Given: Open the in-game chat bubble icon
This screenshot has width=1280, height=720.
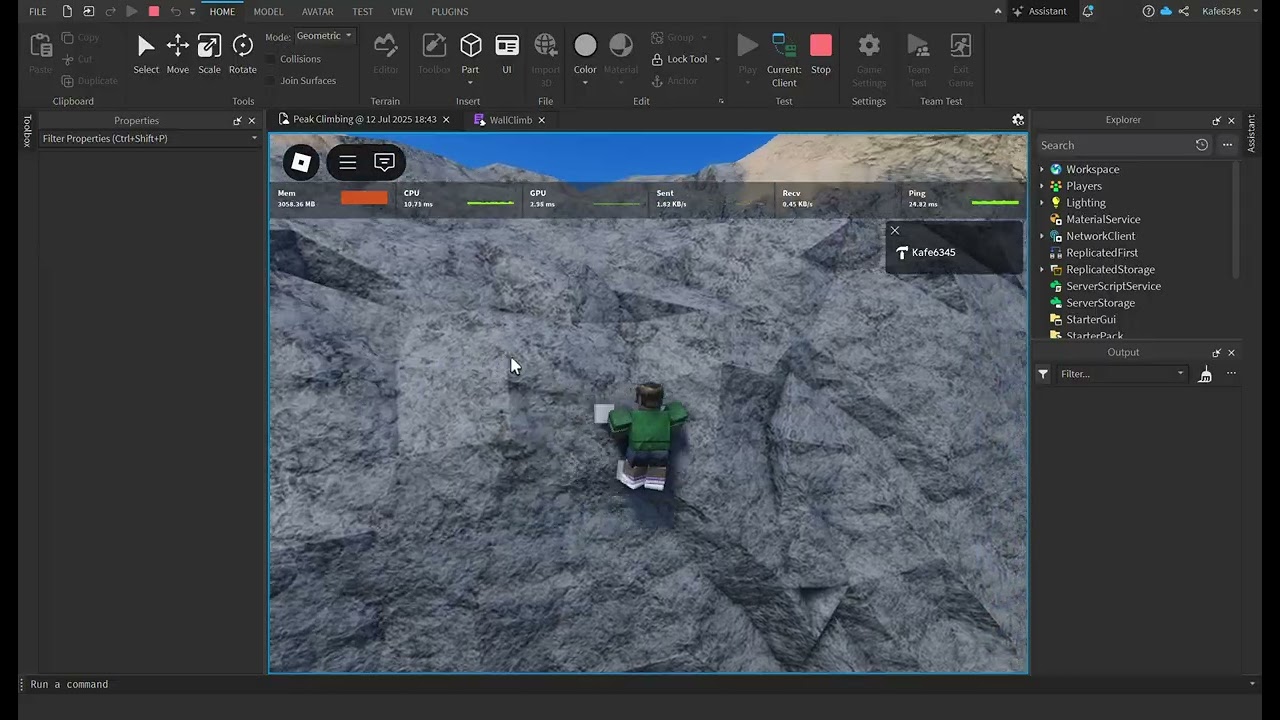Looking at the screenshot, I should pyautogui.click(x=384, y=162).
